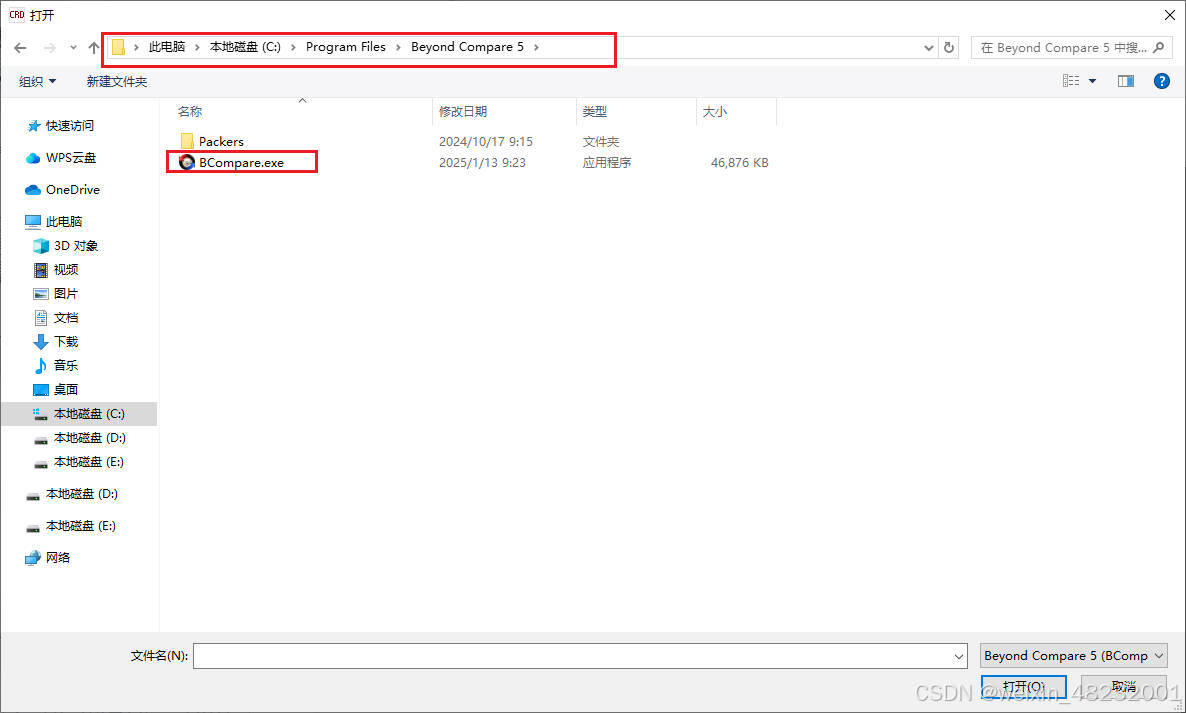
Task: Click the 下载 arrow icon
Action: pyautogui.click(x=41, y=342)
